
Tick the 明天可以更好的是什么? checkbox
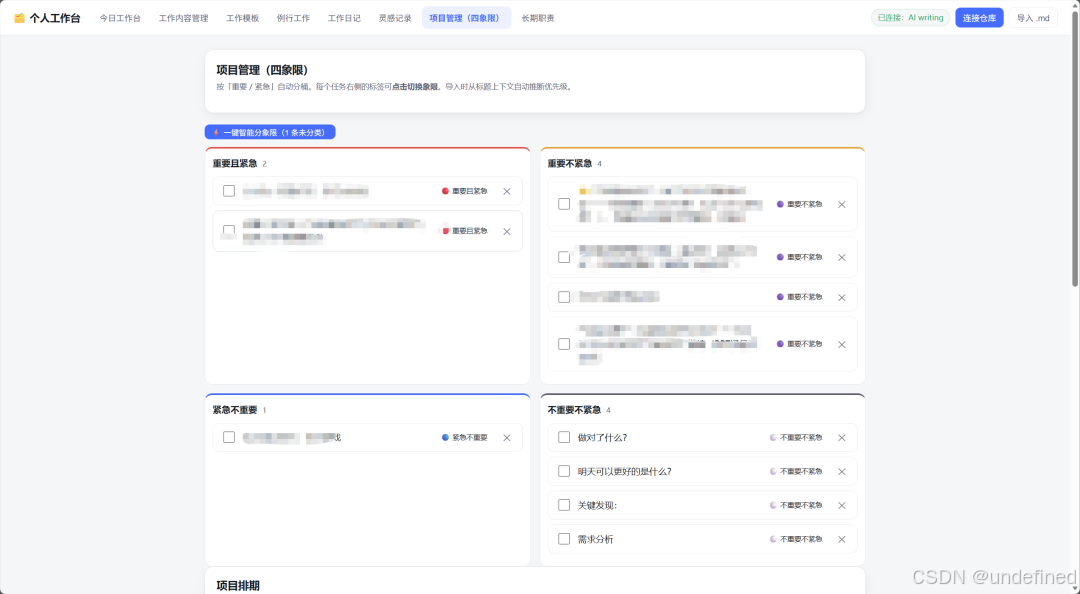coord(564,471)
